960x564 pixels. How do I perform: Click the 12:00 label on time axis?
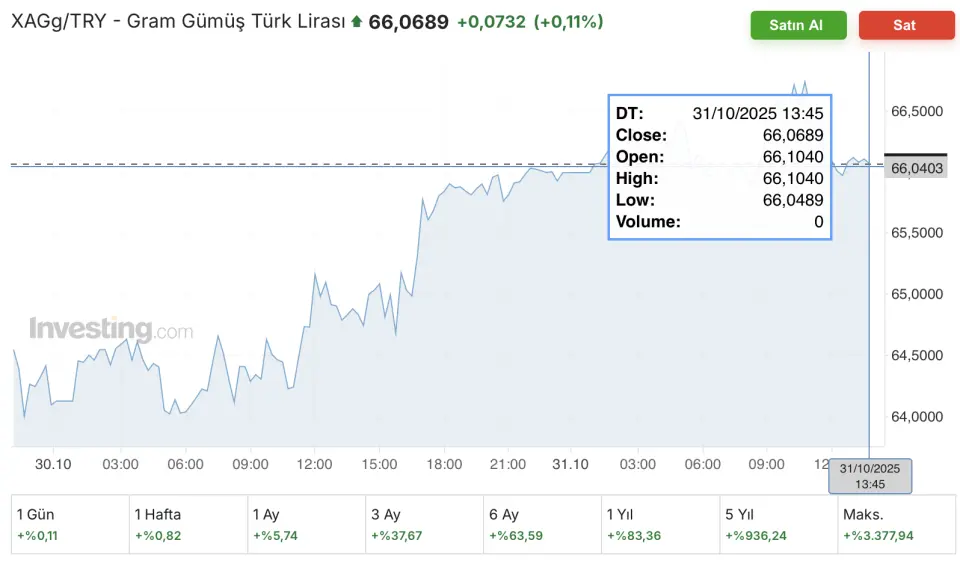(315, 464)
